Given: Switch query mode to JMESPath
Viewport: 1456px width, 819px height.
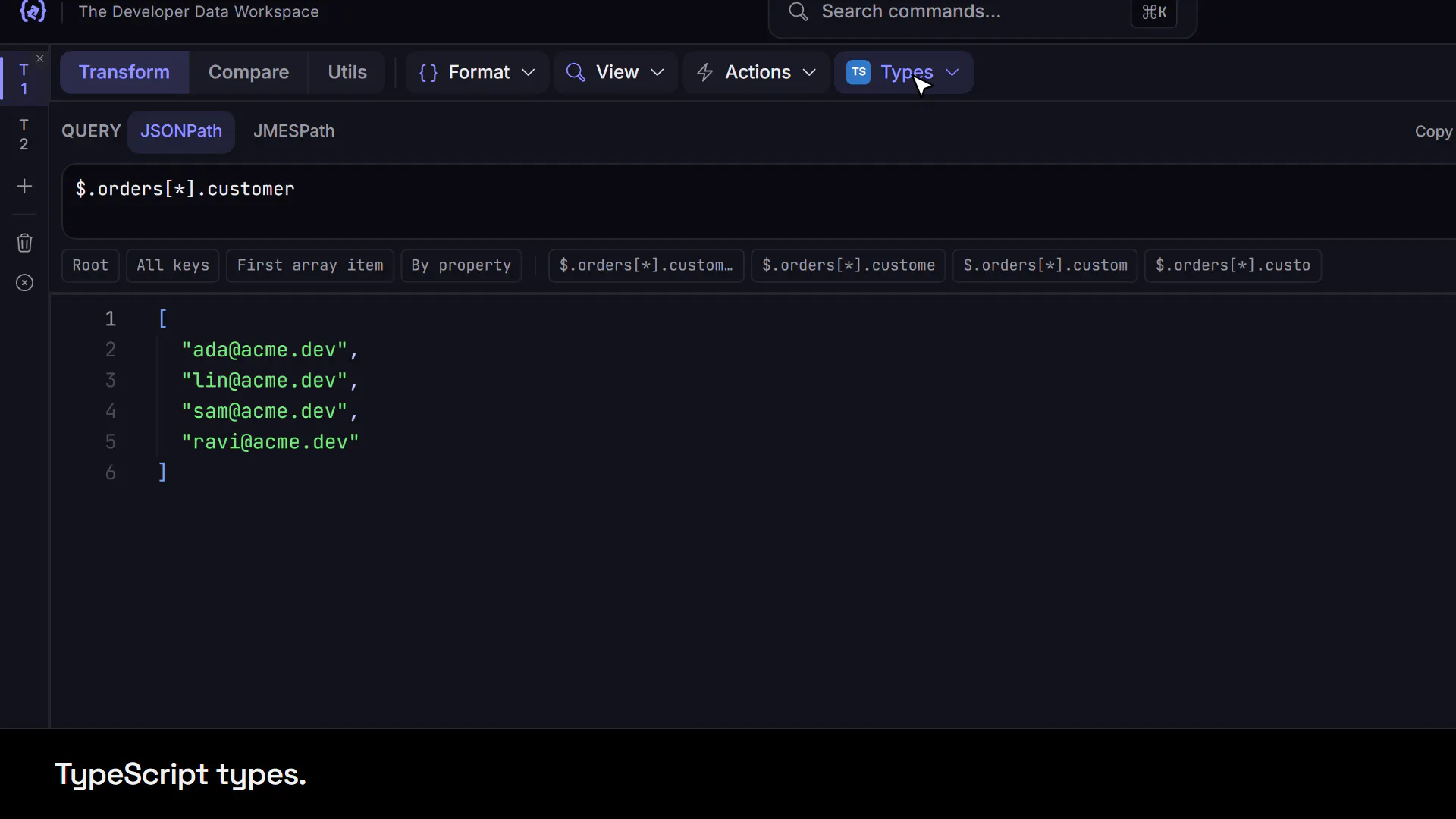Looking at the screenshot, I should click(293, 131).
